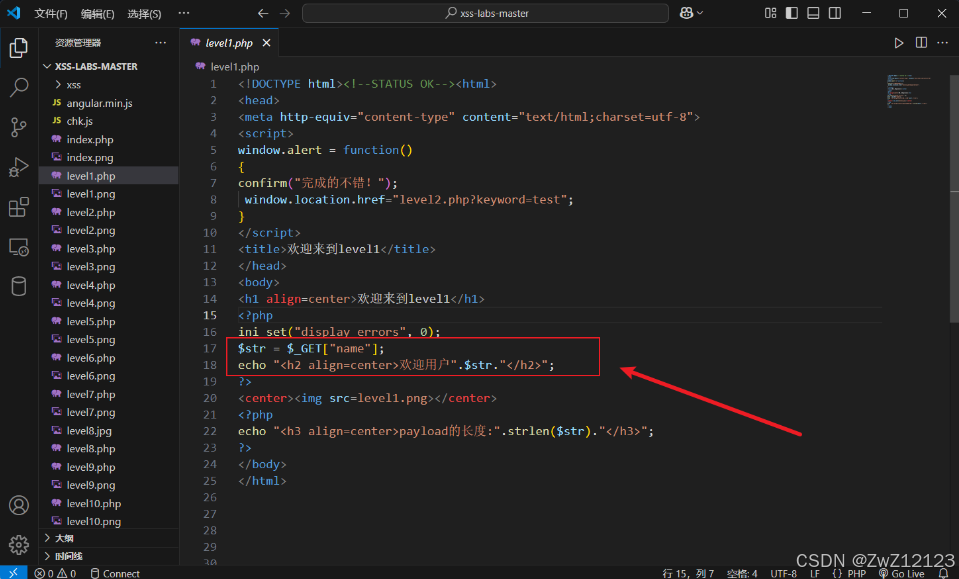Open the Copilot chat icon
The image size is (959, 579).
pos(686,13)
